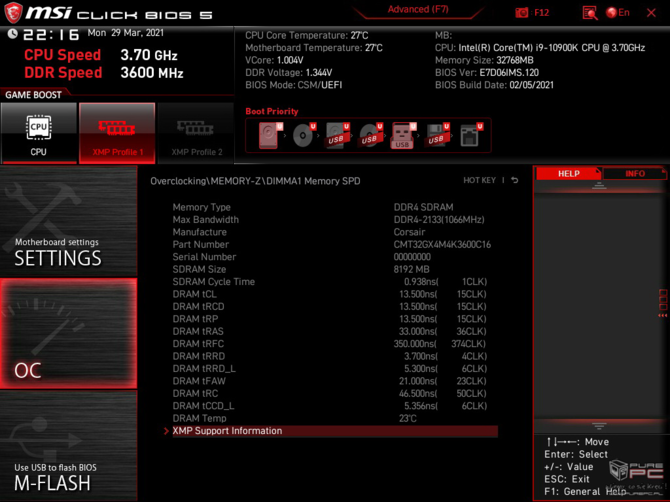Select the Memory Type row
The height and width of the screenshot is (502, 670).
[335, 207]
